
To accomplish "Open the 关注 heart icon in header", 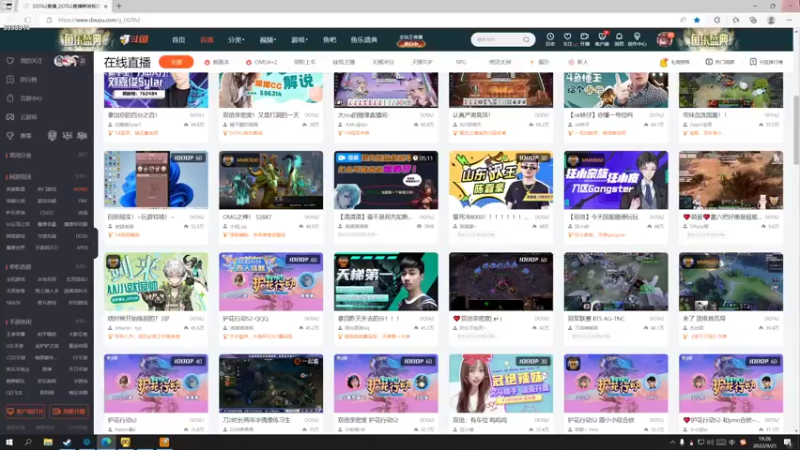I will 567,39.
